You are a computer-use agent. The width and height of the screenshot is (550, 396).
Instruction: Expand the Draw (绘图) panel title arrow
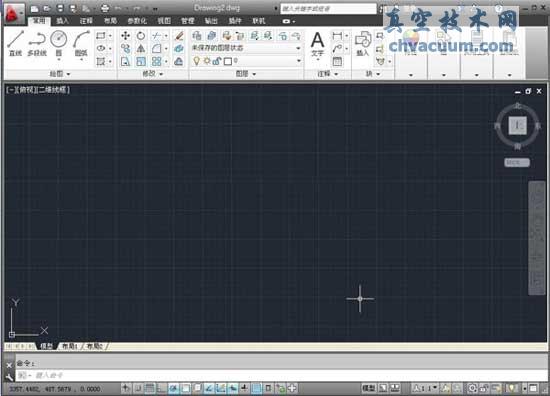68,74
